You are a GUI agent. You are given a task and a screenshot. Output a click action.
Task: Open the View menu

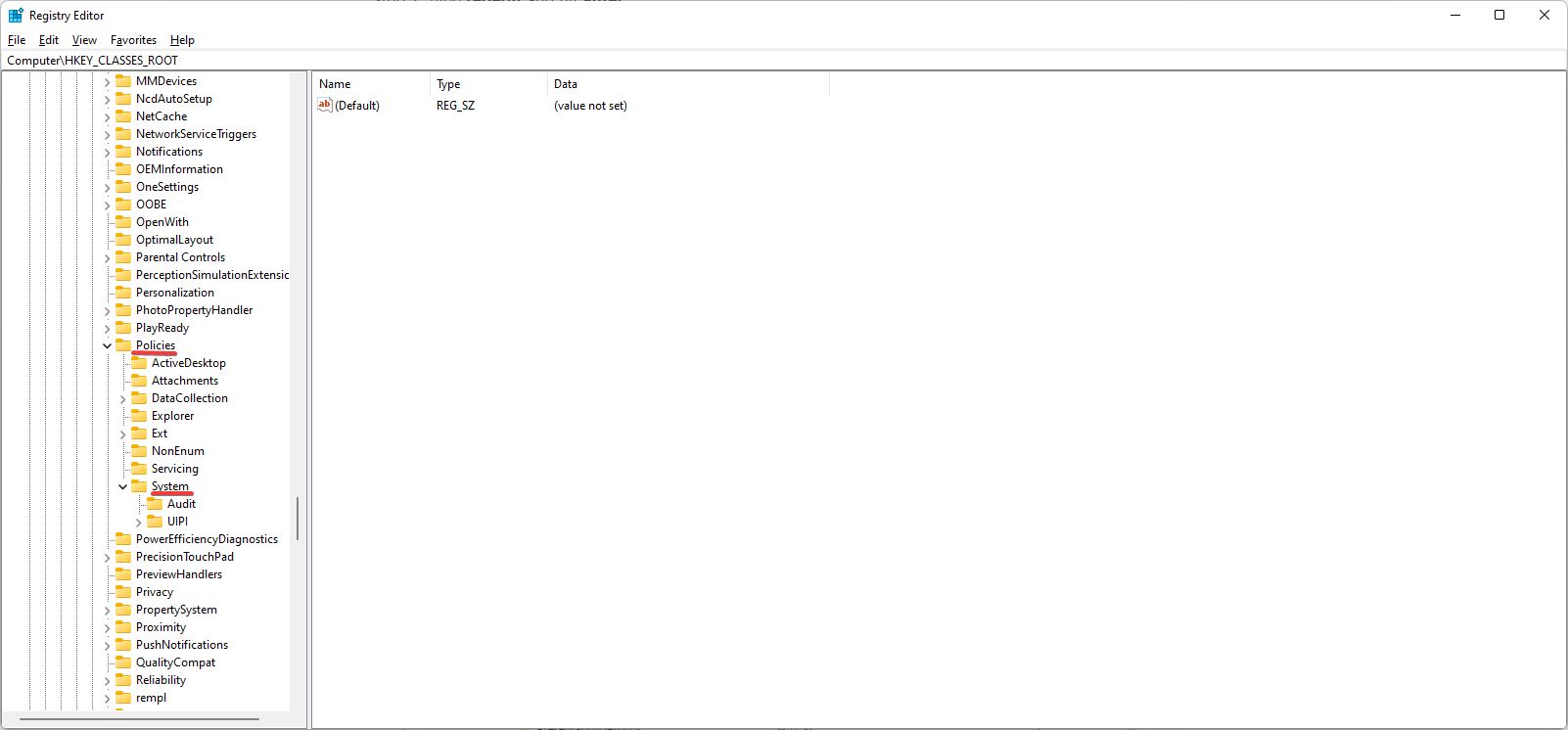click(84, 40)
